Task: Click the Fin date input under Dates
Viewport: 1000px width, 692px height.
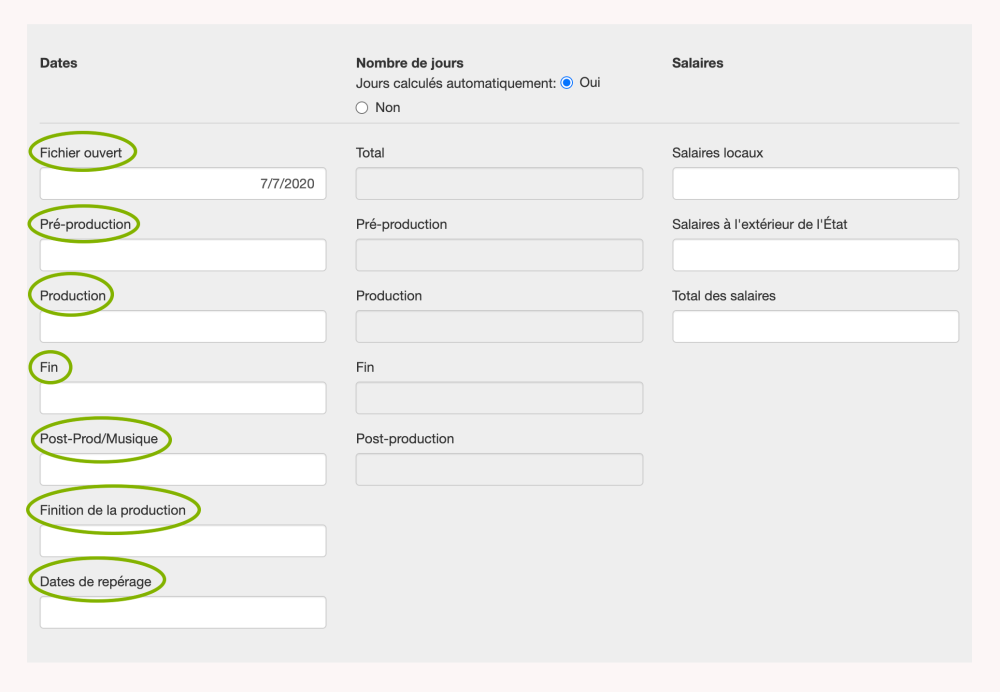Action: 183,398
